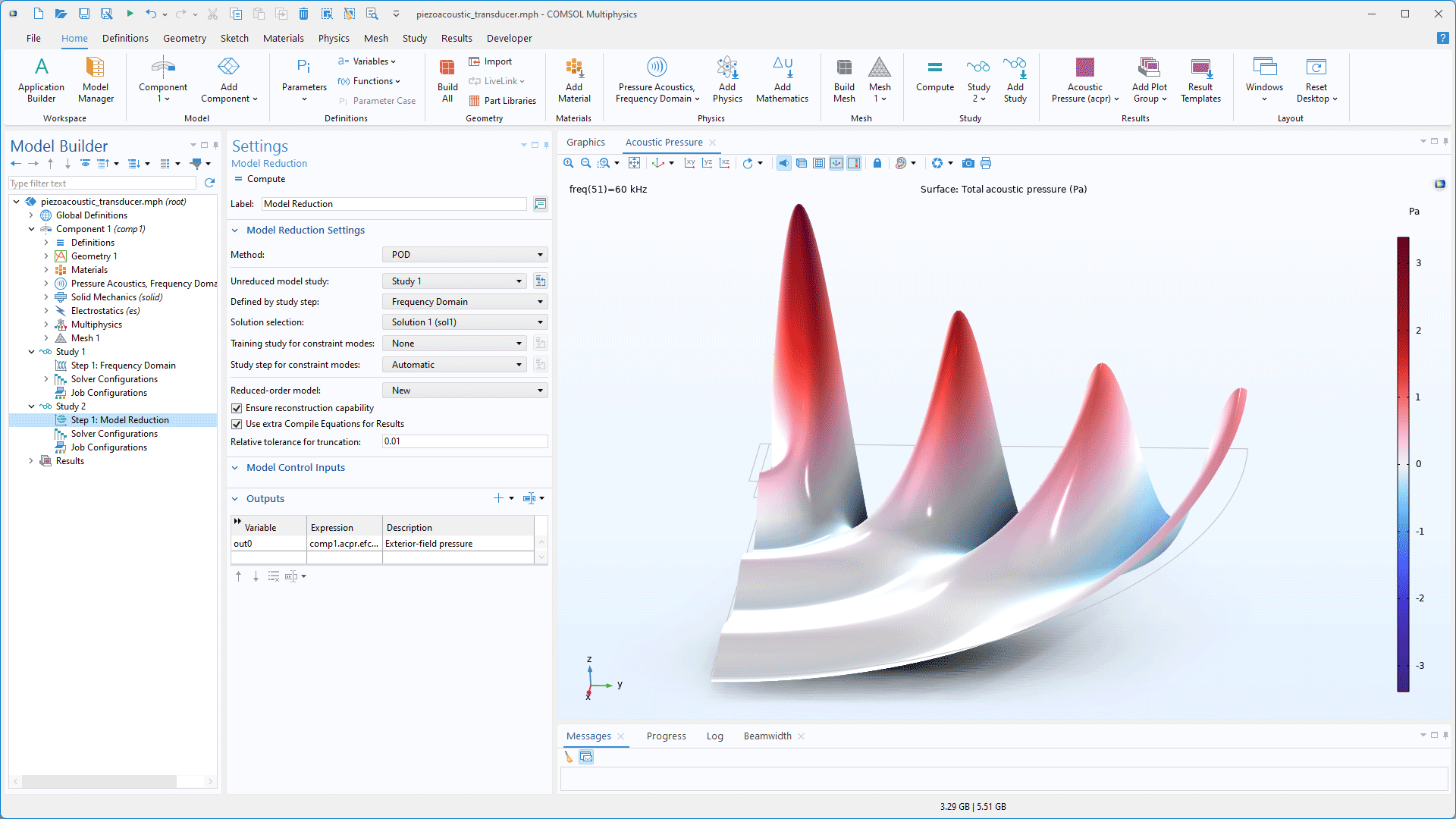Toggle the scene light button in graphics toolbar
The width and height of the screenshot is (1456, 819).
tap(783, 163)
